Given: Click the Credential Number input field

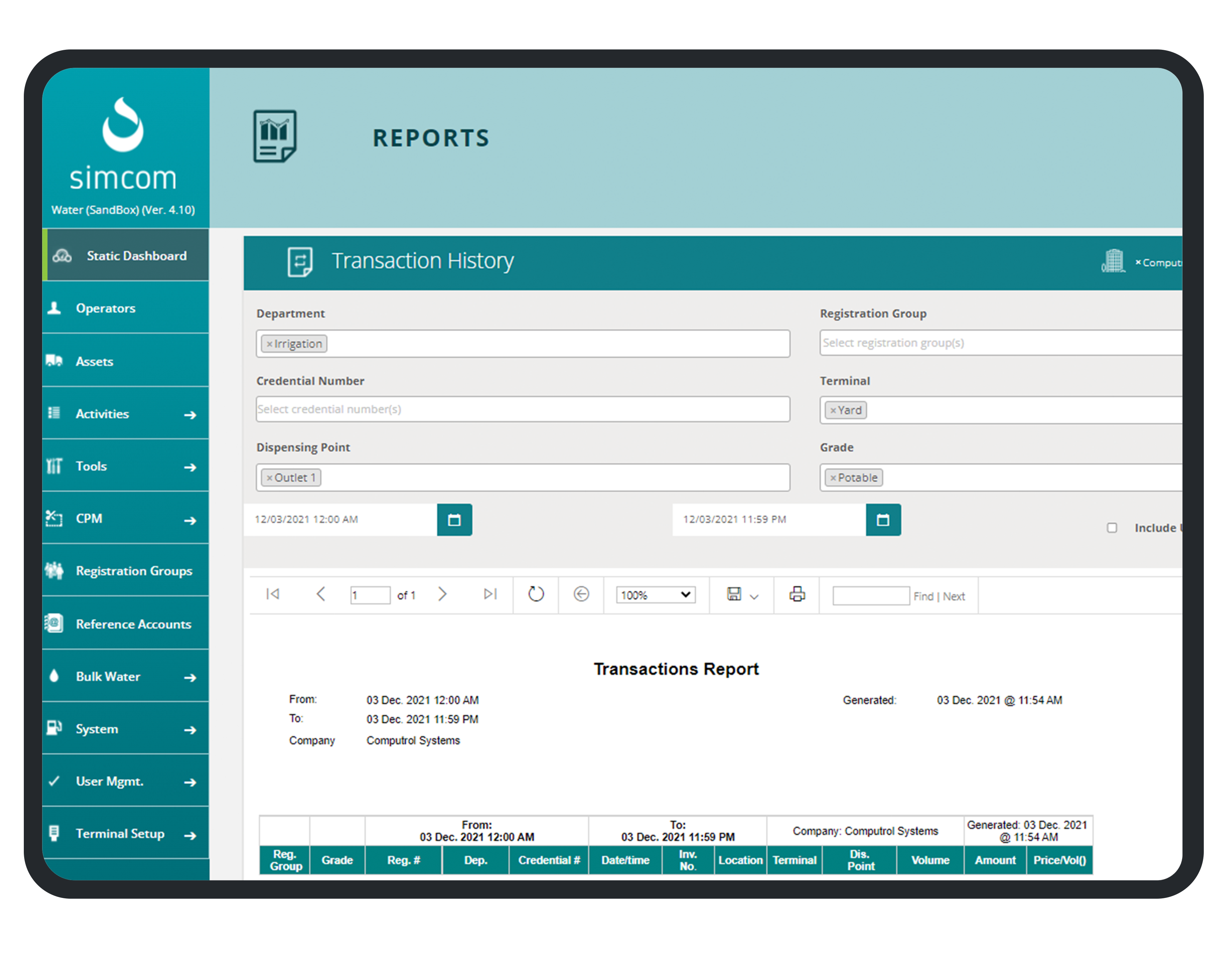Looking at the screenshot, I should (522, 409).
